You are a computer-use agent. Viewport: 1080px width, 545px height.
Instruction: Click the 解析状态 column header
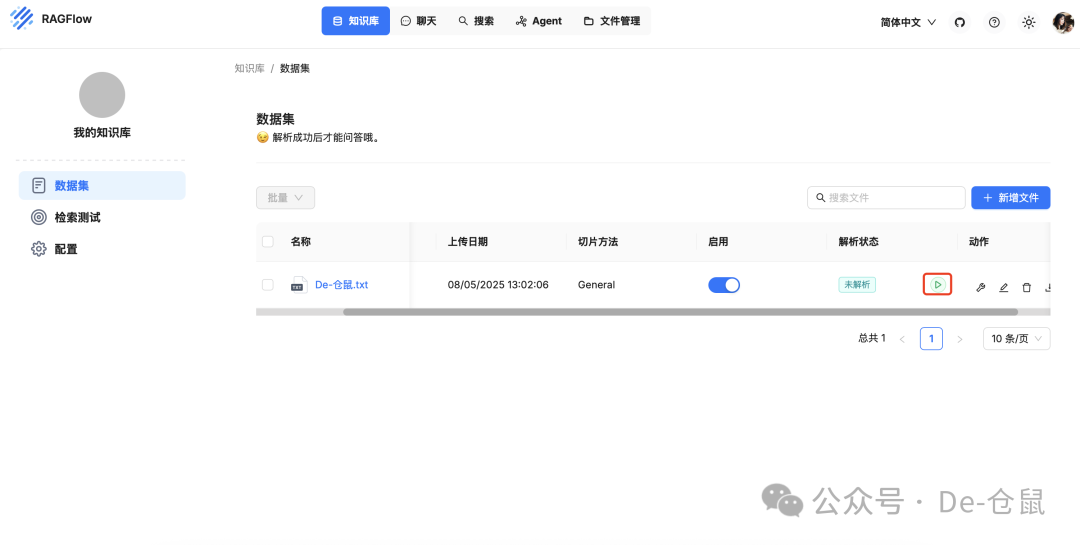coord(858,242)
